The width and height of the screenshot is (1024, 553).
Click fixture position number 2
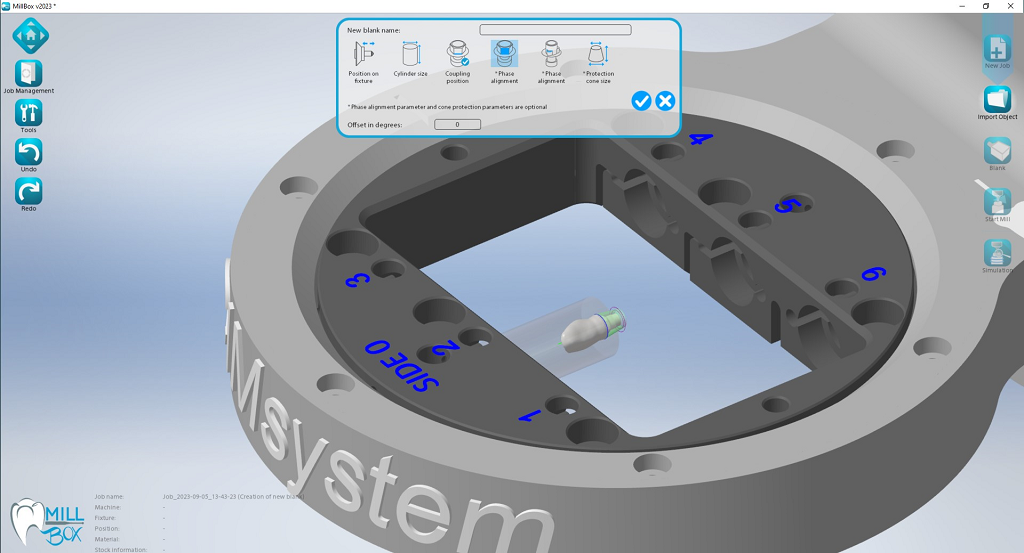click(x=444, y=349)
